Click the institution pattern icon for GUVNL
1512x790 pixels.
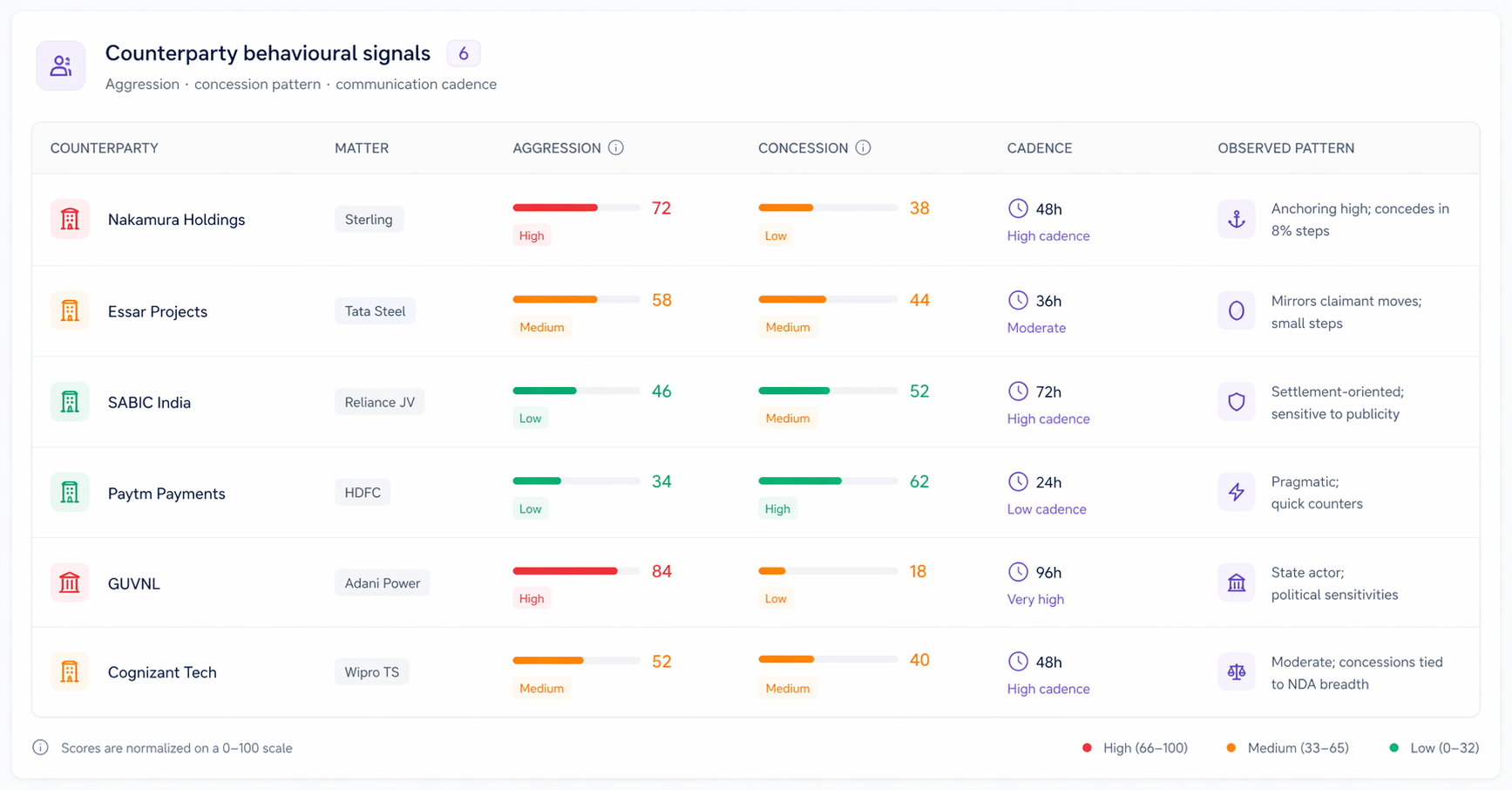pos(1237,583)
